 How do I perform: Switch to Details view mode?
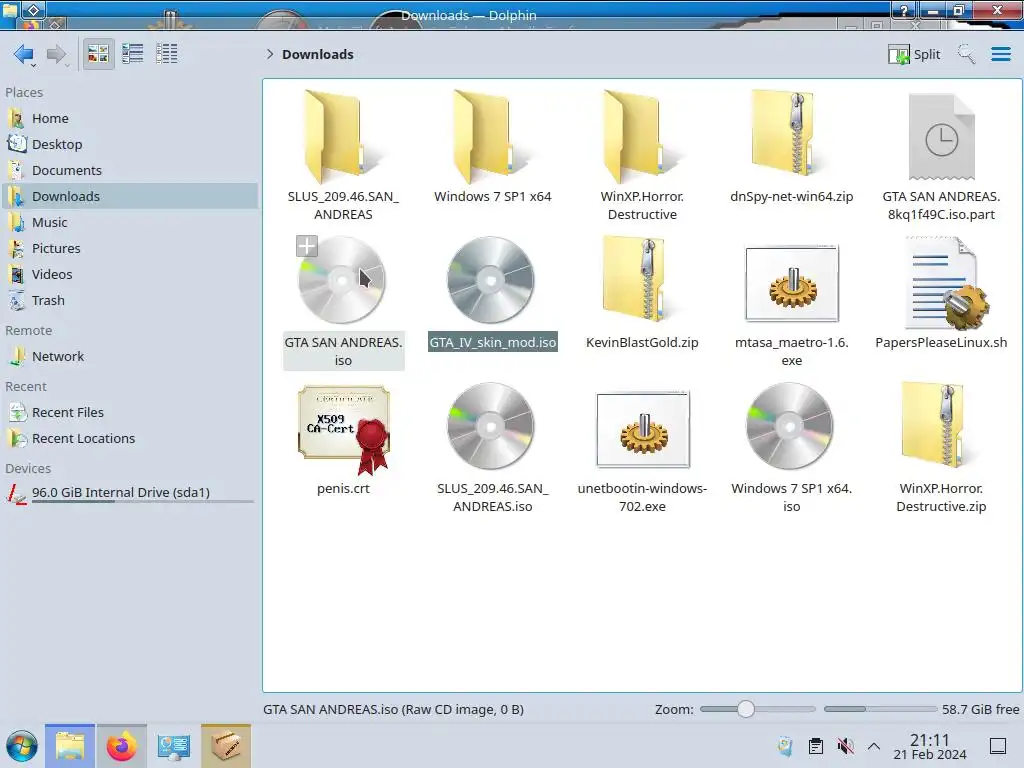167,54
